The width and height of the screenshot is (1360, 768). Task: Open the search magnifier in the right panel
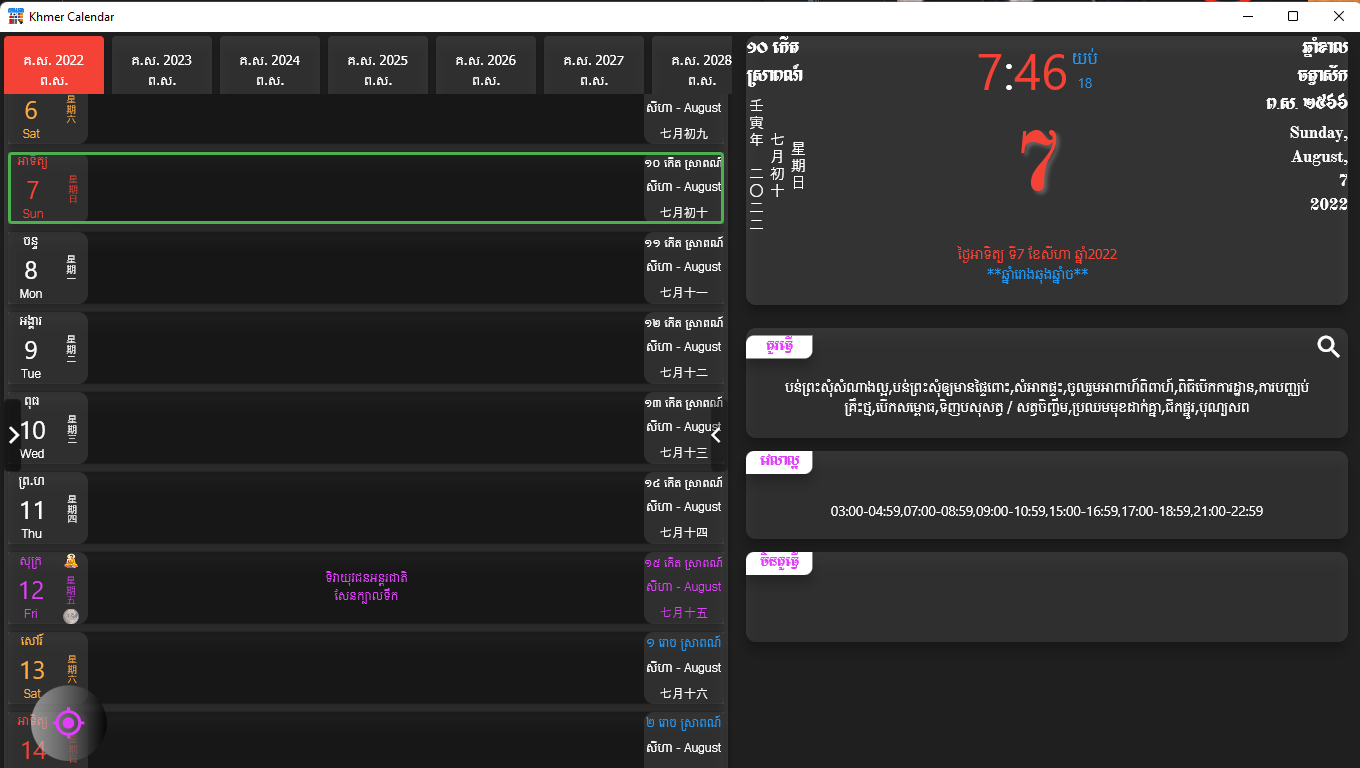[x=1328, y=347]
